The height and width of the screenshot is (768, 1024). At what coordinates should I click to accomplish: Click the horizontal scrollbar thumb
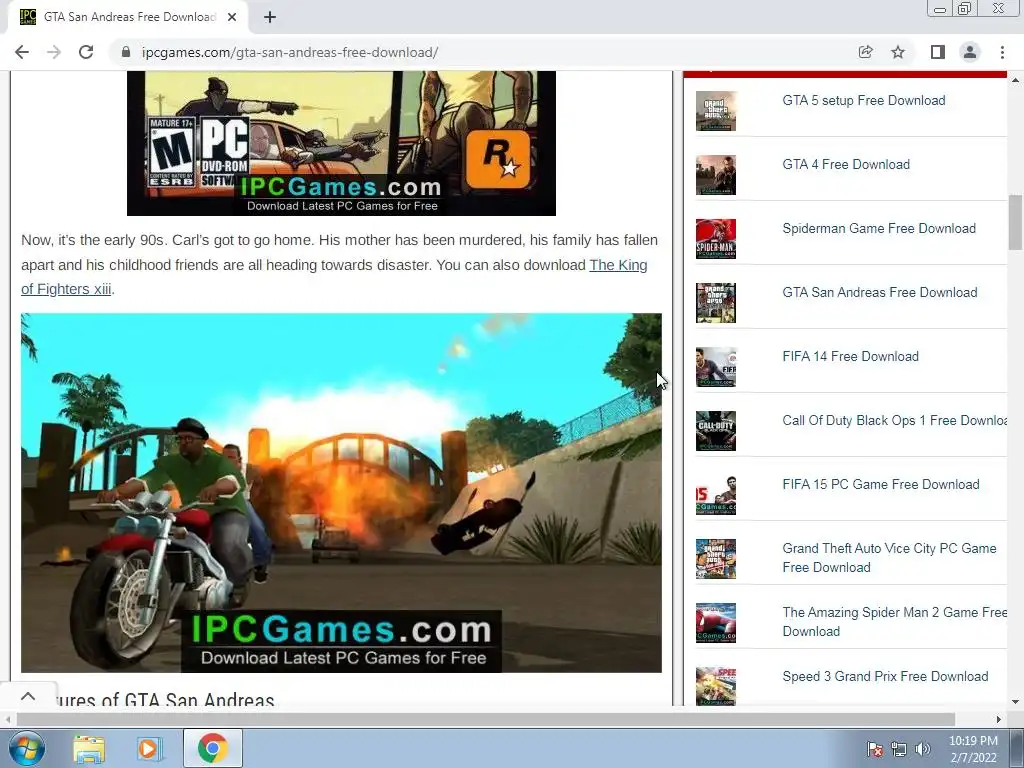486,719
